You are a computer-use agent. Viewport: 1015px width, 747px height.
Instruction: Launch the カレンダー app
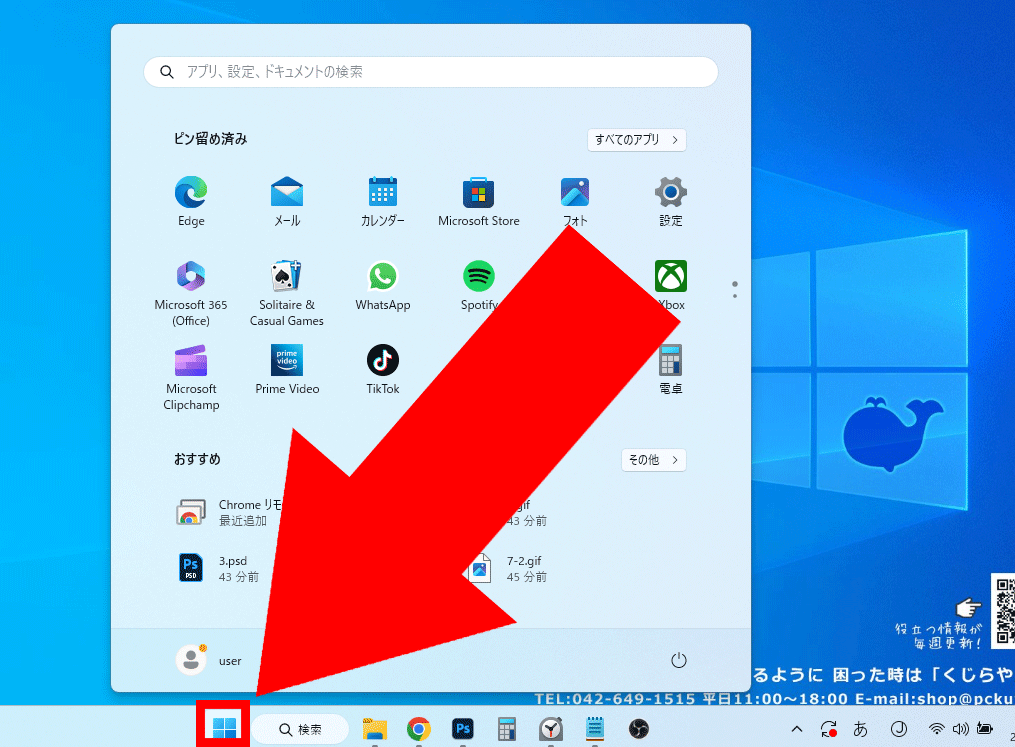click(x=383, y=201)
